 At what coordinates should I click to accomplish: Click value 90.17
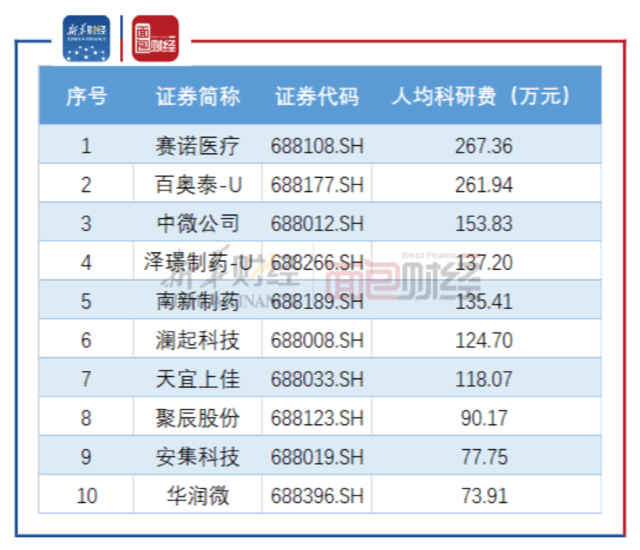tap(484, 418)
